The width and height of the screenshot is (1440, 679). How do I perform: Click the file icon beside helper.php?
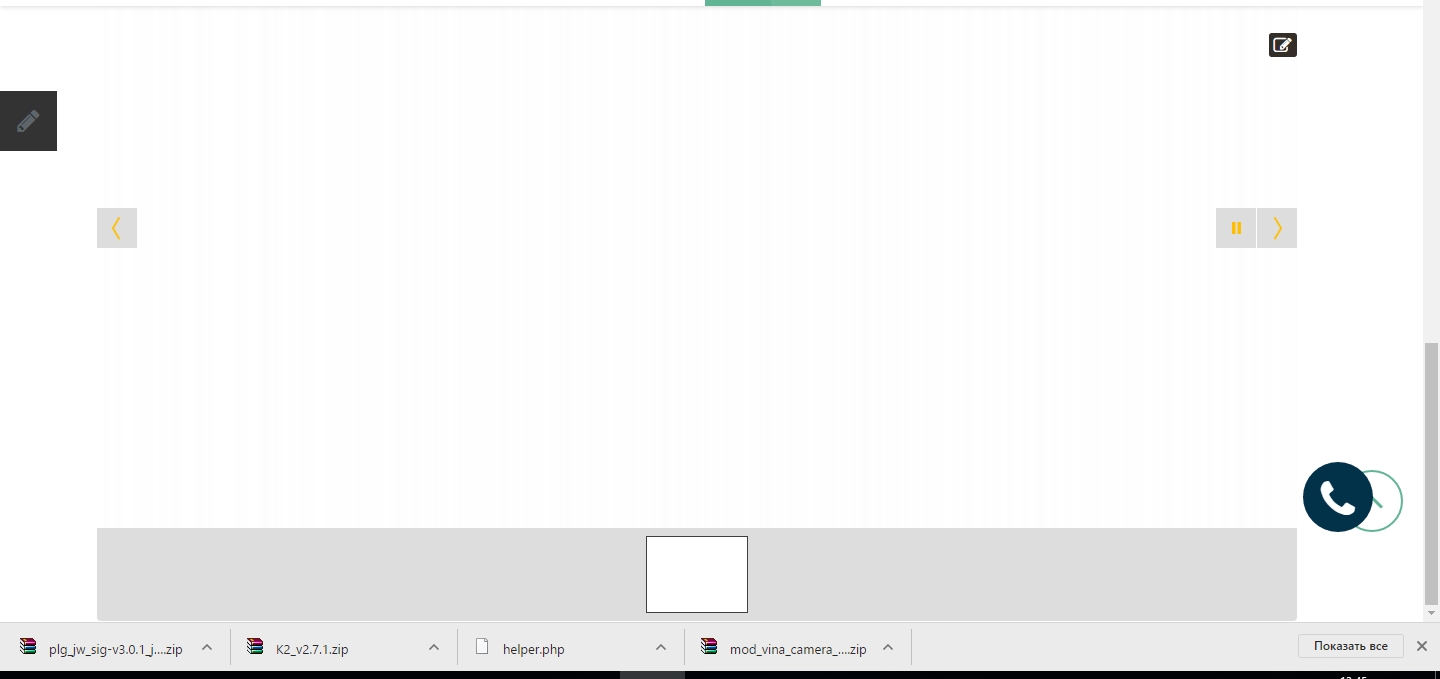[x=483, y=647]
